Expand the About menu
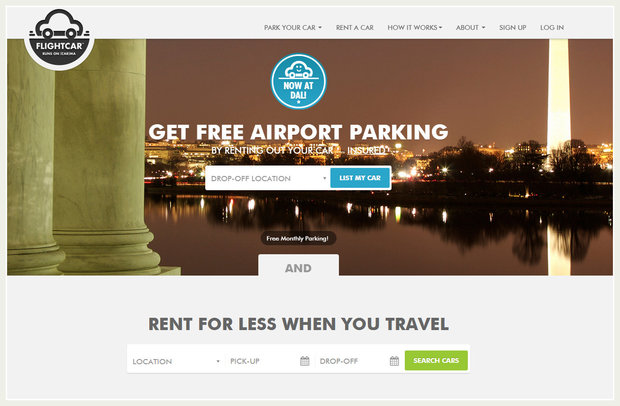The image size is (620, 406). point(470,28)
